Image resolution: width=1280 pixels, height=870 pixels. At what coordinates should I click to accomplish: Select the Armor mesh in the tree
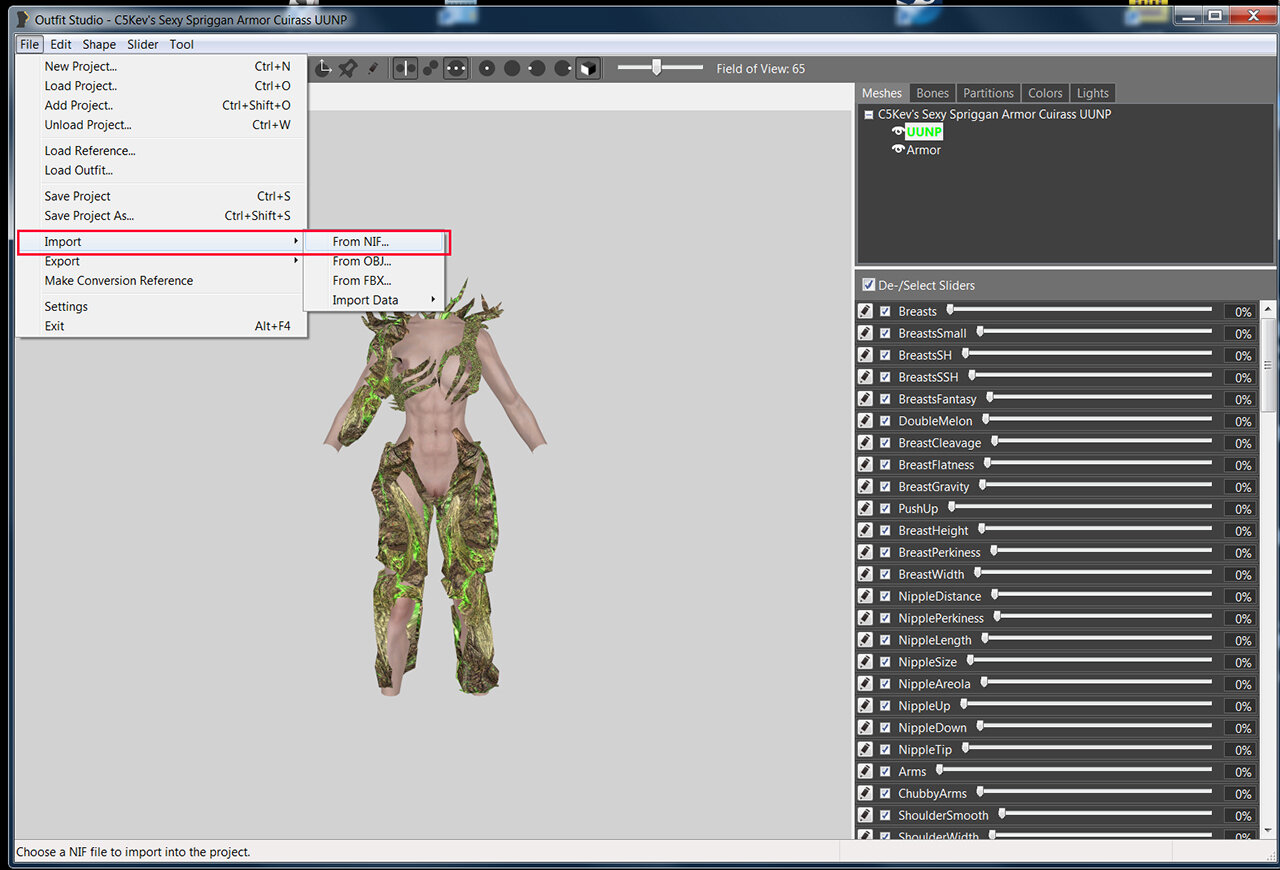click(x=923, y=150)
